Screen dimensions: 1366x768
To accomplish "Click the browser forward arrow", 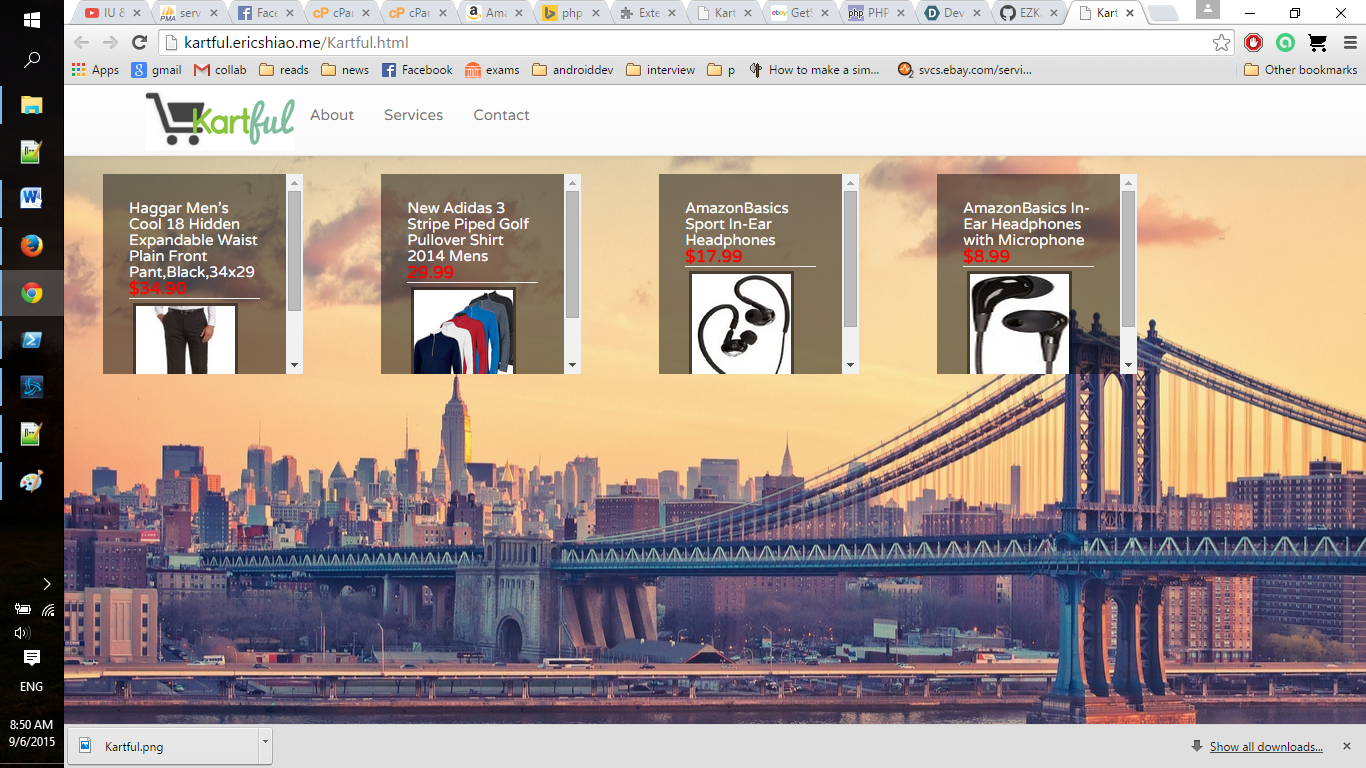I will 111,42.
